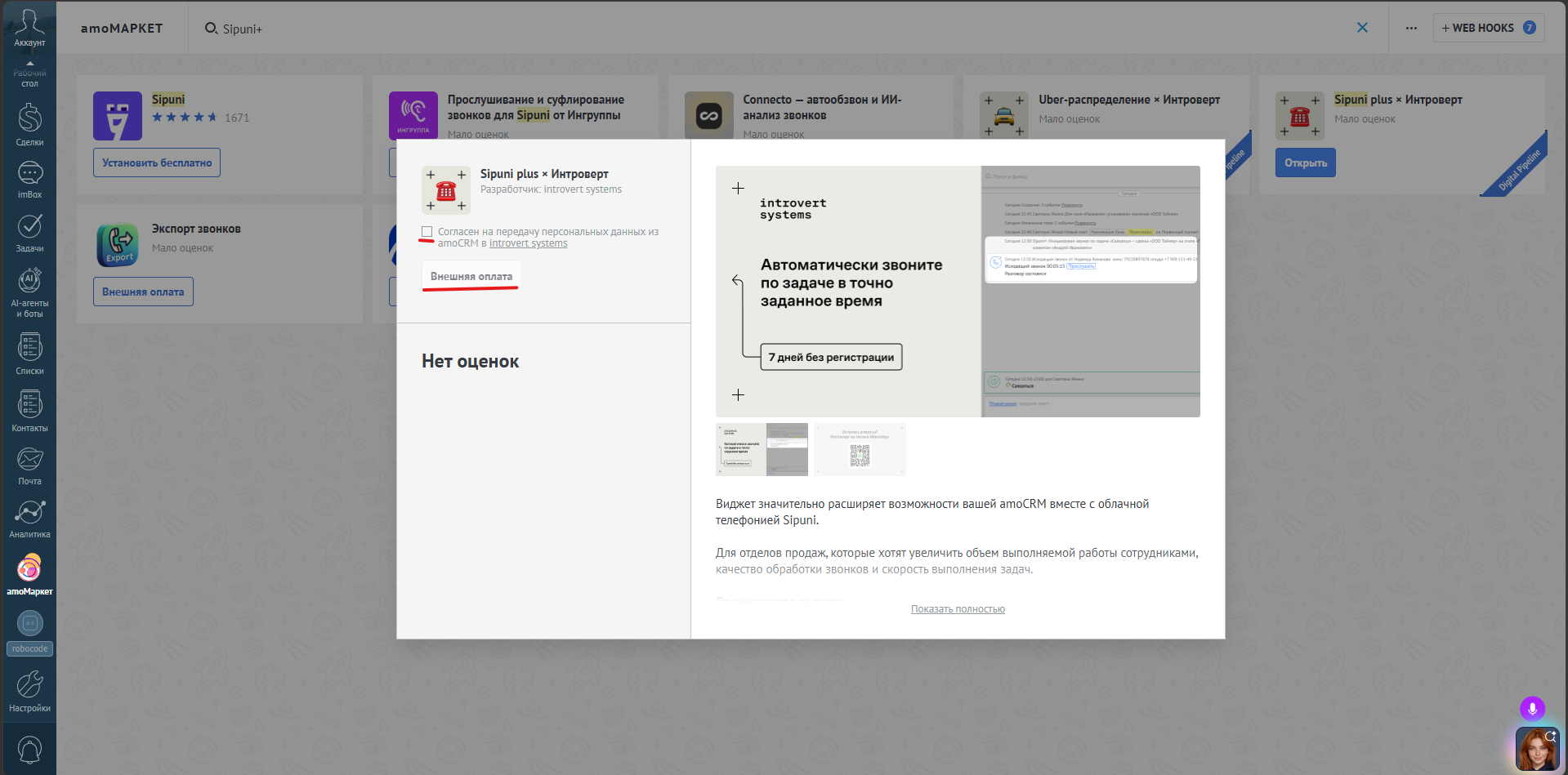
Task: Open the robocode sidebar item
Action: (29, 633)
